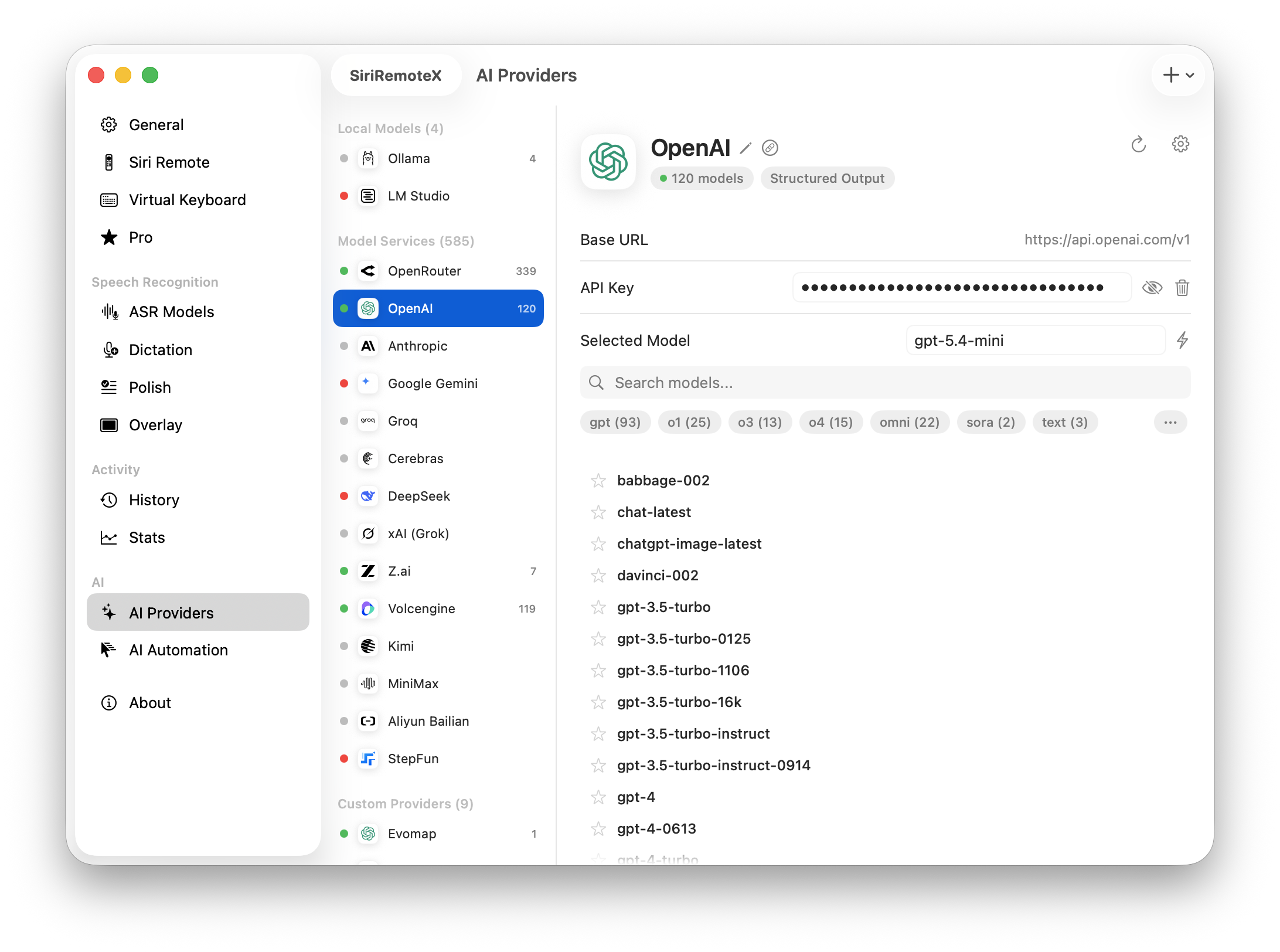Click the History clock icon
Screen dimensions: 1280x952
(x=109, y=500)
